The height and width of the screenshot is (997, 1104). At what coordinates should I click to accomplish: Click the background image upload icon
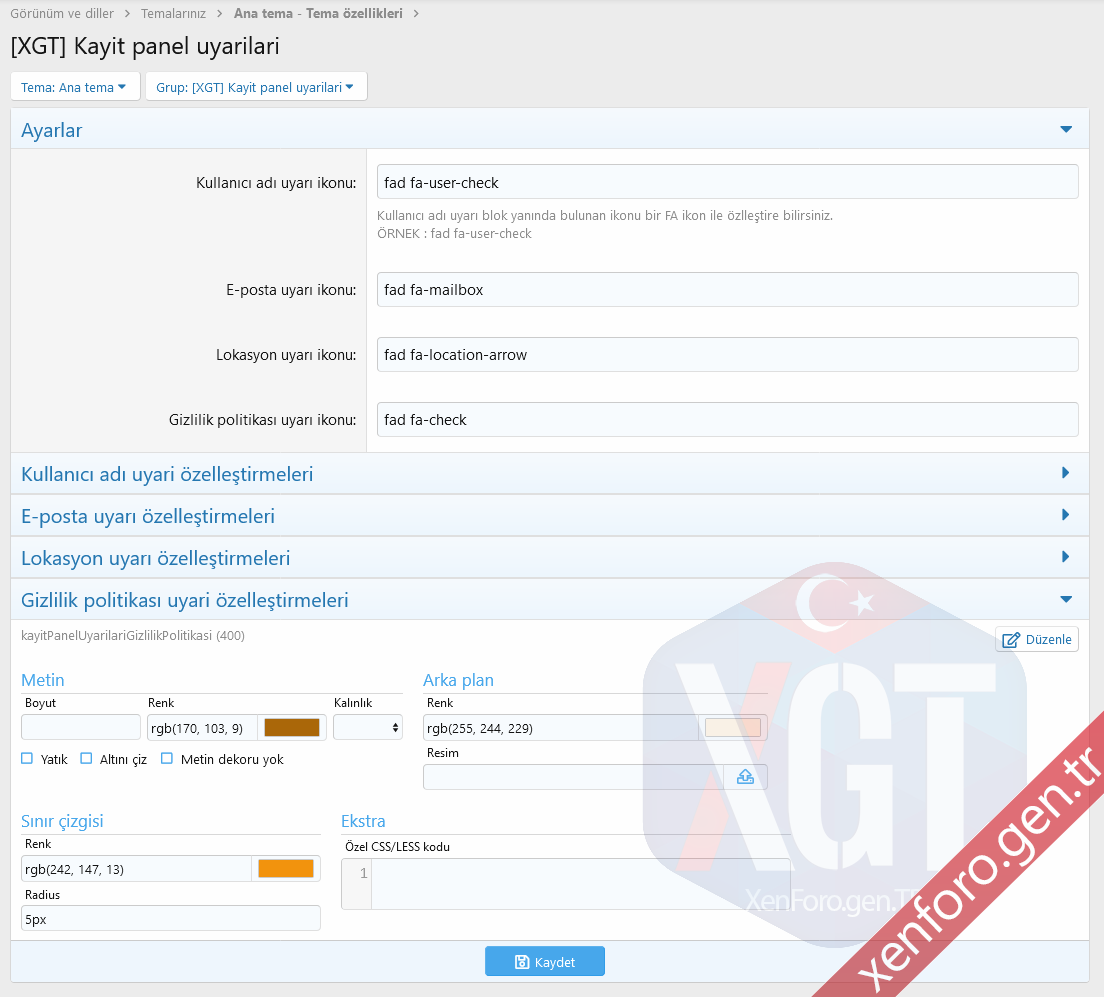pos(745,777)
